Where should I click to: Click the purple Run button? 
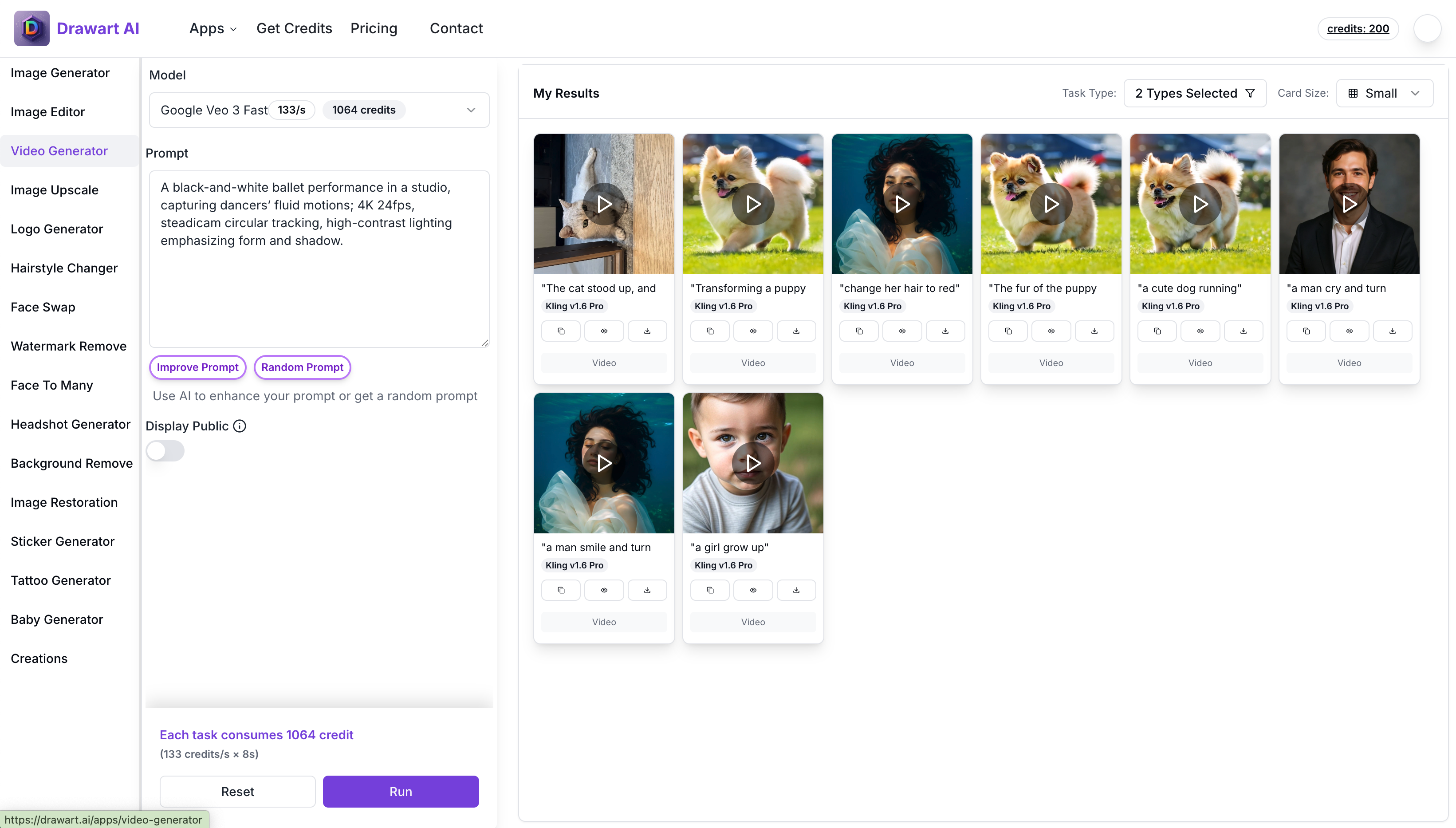[400, 792]
